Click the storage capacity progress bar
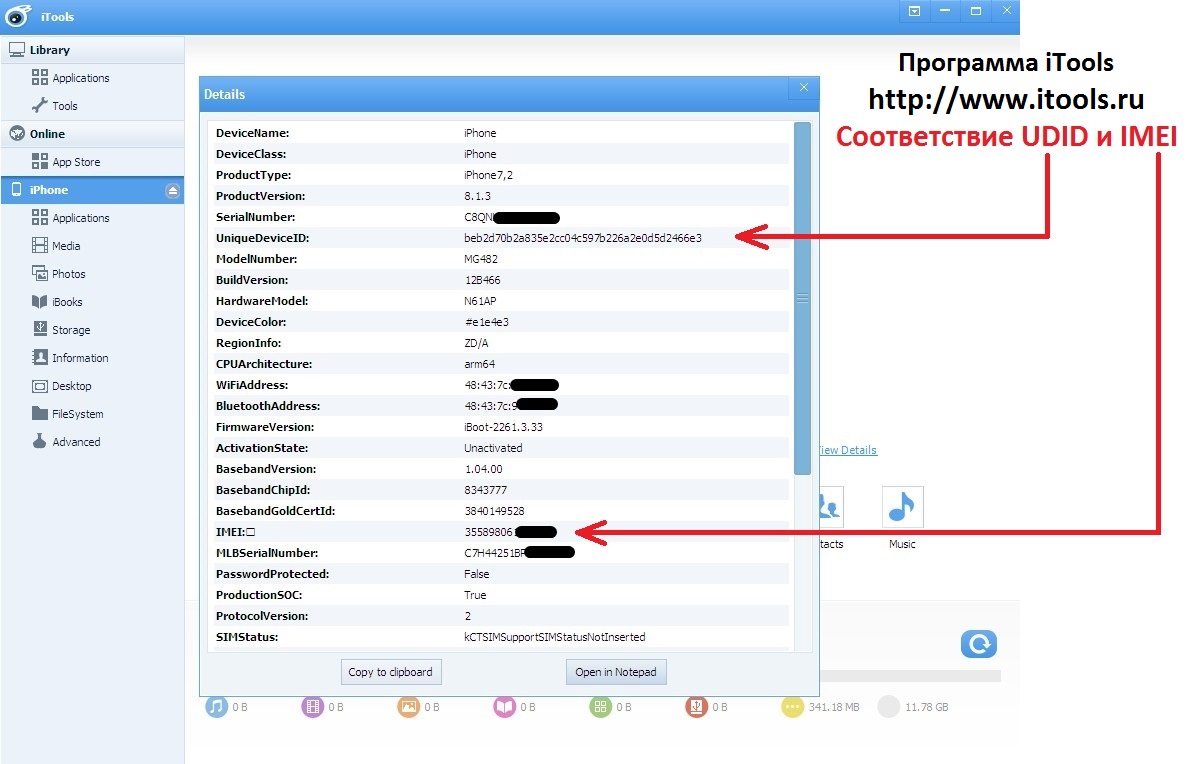The image size is (1188, 764). tap(911, 675)
